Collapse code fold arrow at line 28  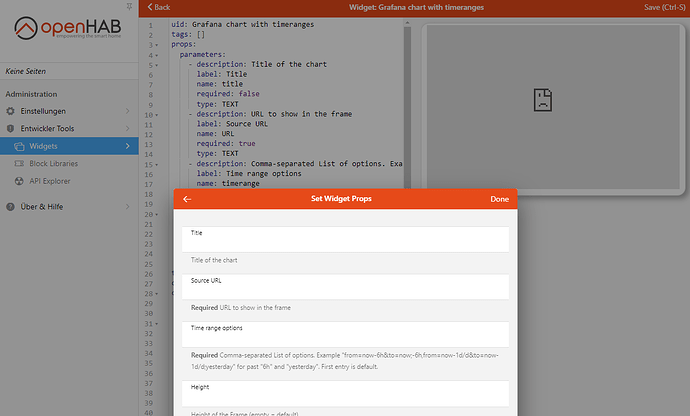tap(157, 294)
